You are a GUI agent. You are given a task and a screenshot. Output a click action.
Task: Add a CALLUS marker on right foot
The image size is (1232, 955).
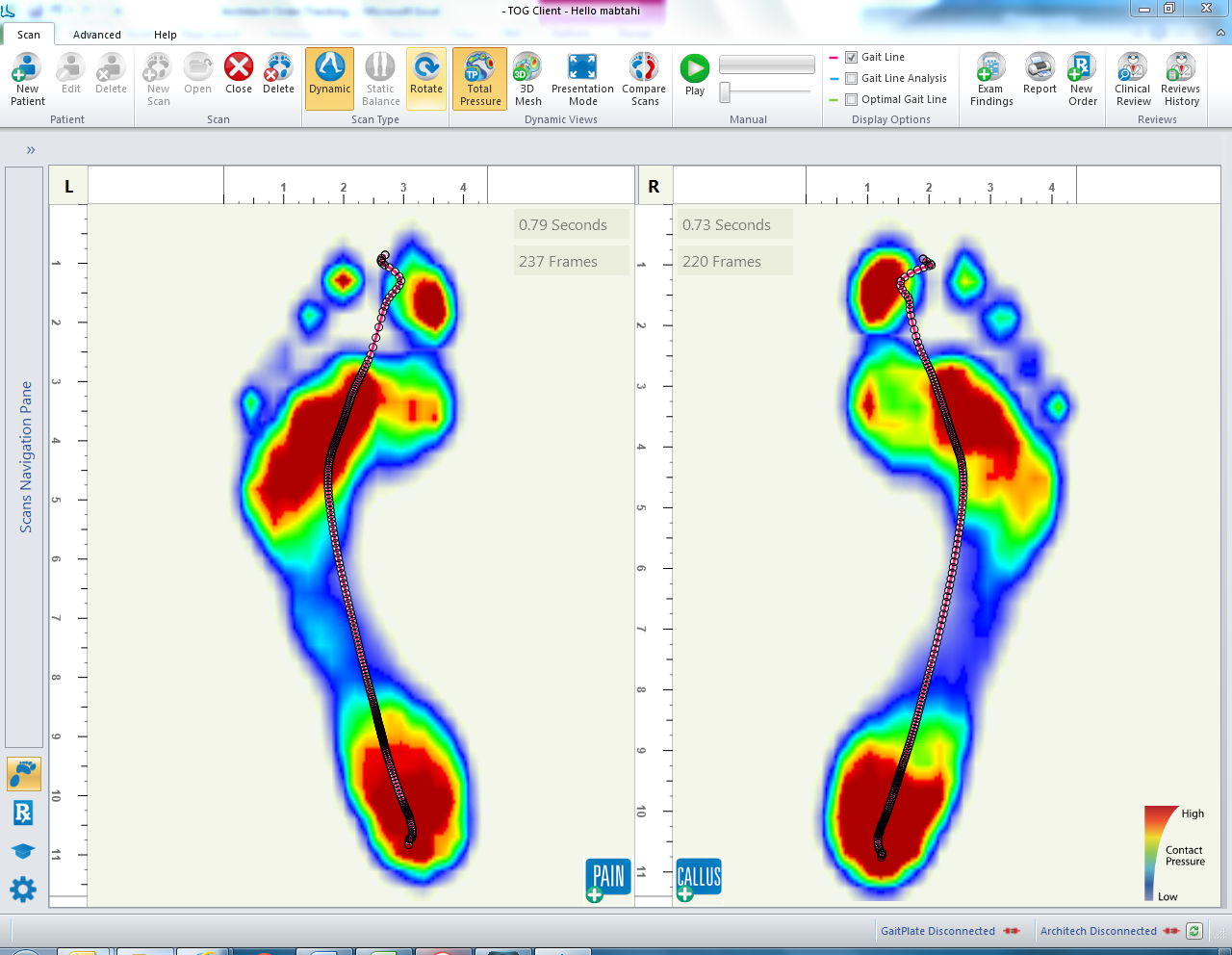point(699,878)
